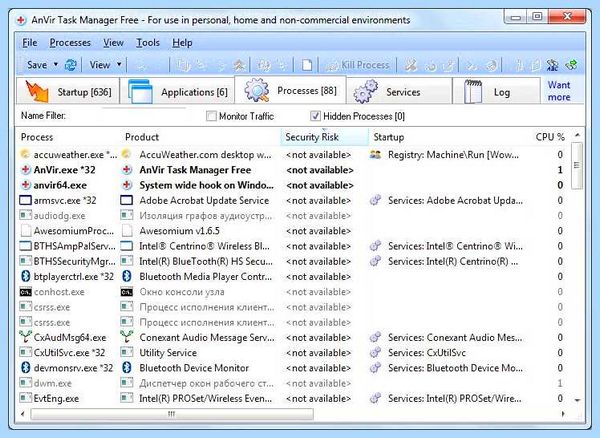This screenshot has width=600, height=438.
Task: Click the green arrows toolbar icon at far right
Action: [571, 65]
